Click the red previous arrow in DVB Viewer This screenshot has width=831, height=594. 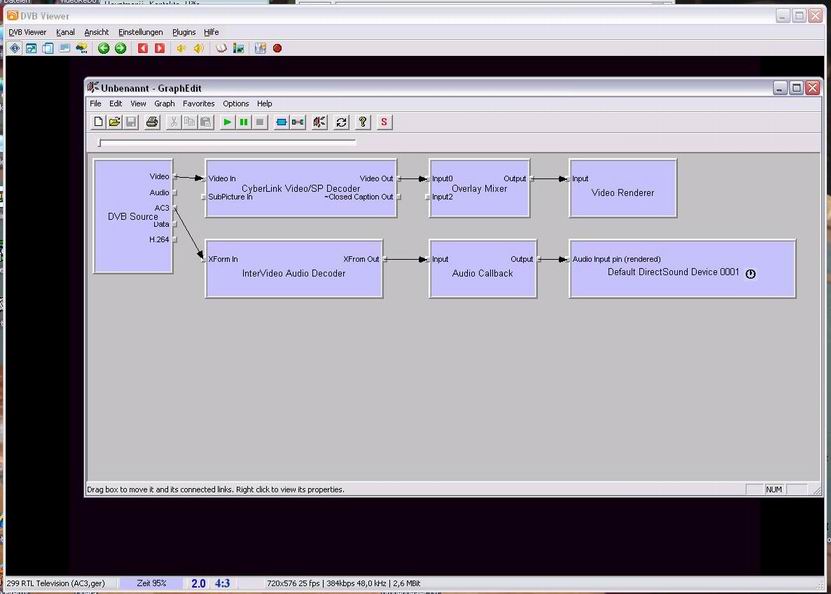tap(142, 48)
